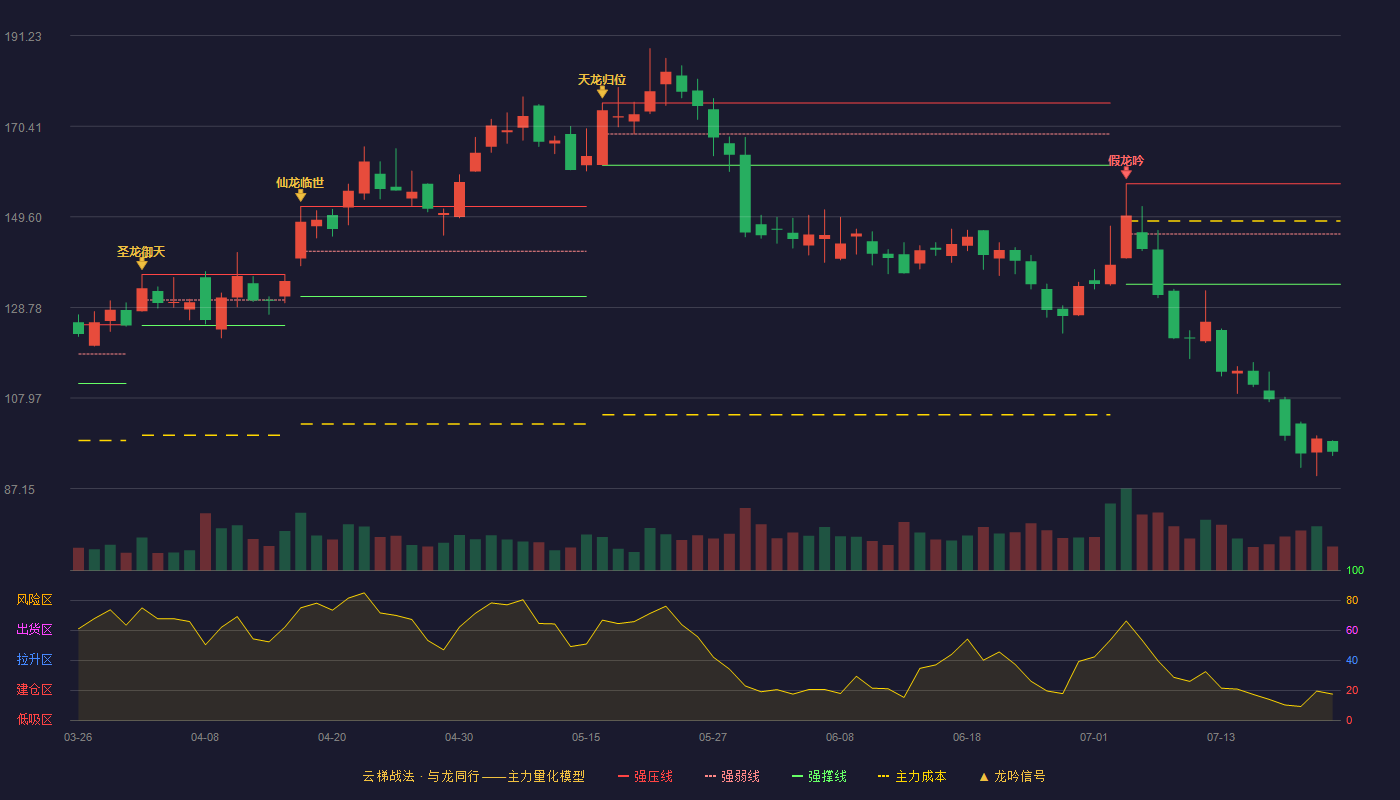Select the 07-13 date label
Image resolution: width=1400 pixels, height=800 pixels.
click(x=1221, y=737)
